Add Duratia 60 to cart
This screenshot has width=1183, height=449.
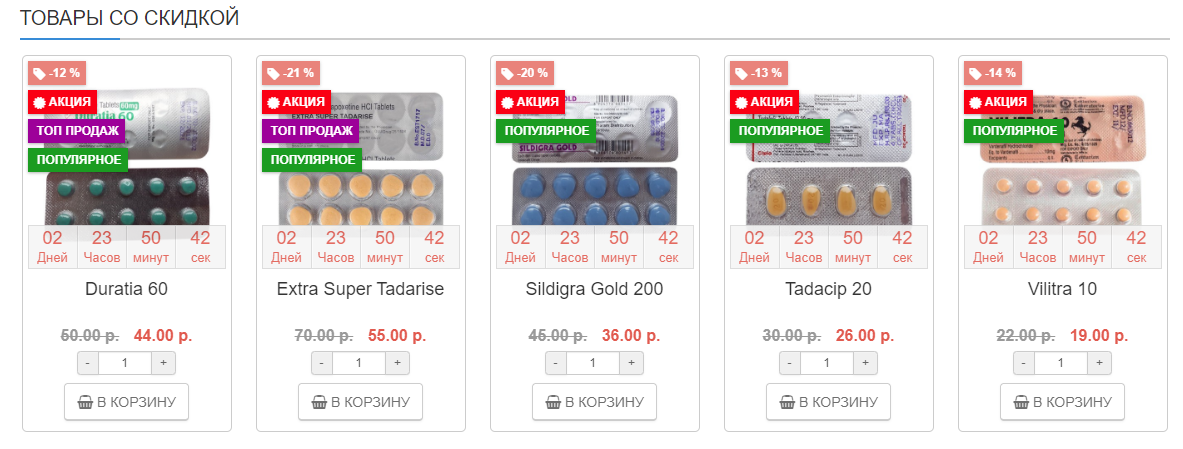click(126, 402)
